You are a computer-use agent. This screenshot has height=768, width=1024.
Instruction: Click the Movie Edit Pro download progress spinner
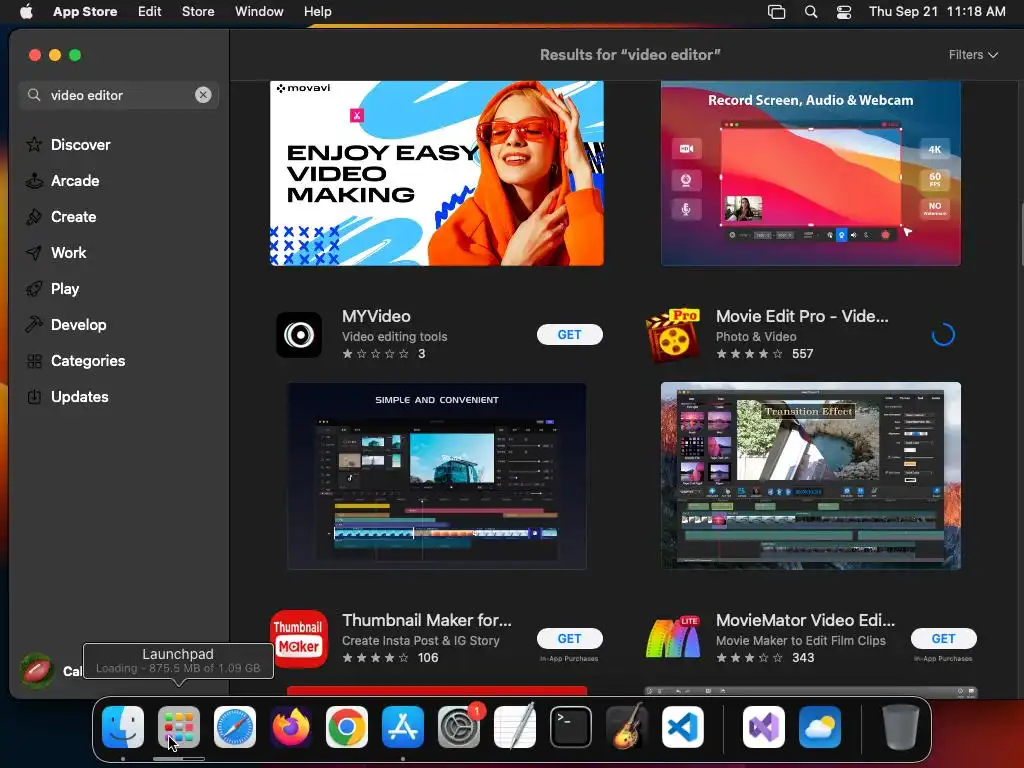(943, 335)
